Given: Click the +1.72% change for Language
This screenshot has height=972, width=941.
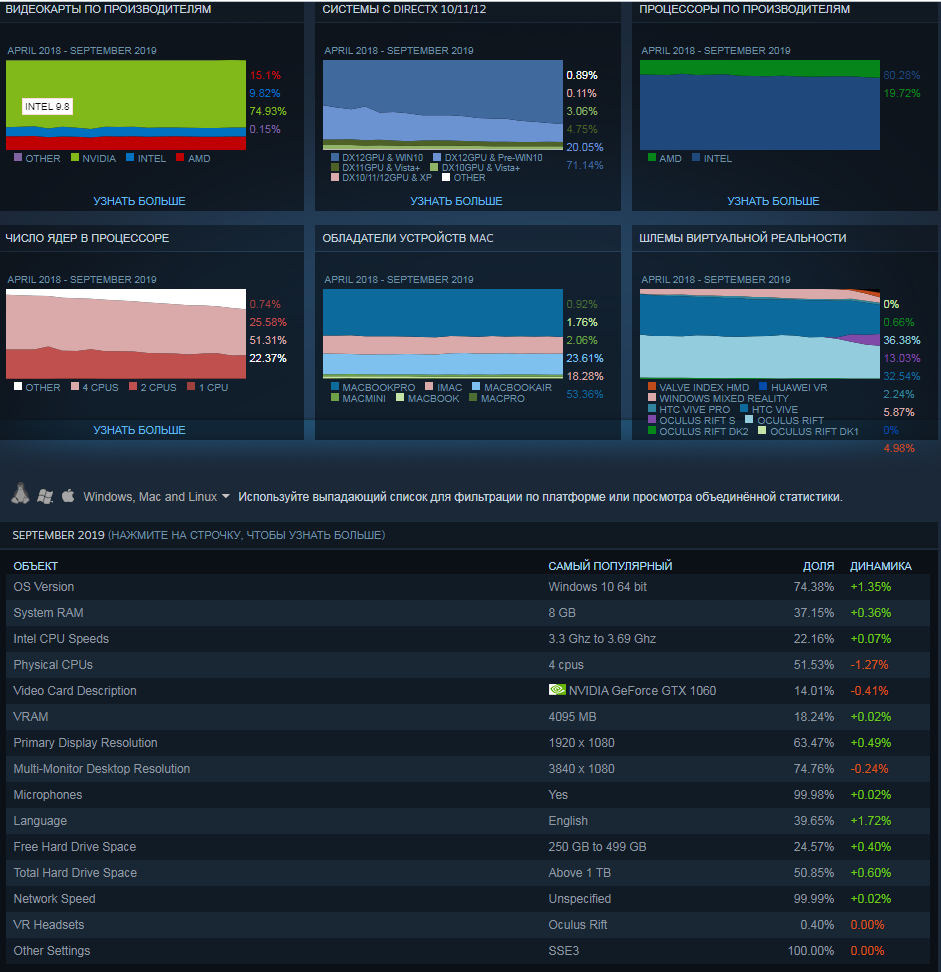Looking at the screenshot, I should coord(870,821).
